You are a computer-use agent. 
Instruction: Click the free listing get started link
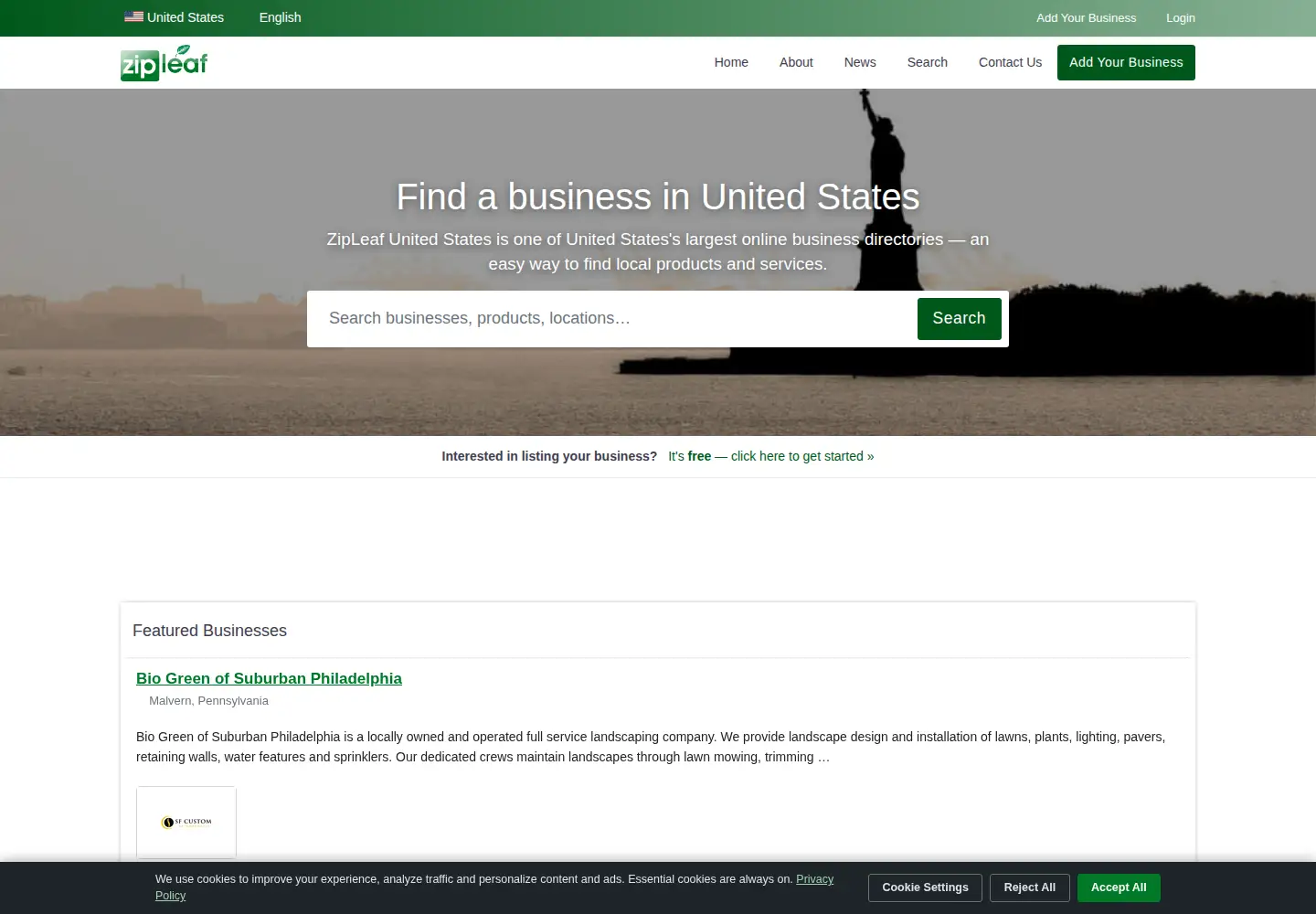point(770,456)
